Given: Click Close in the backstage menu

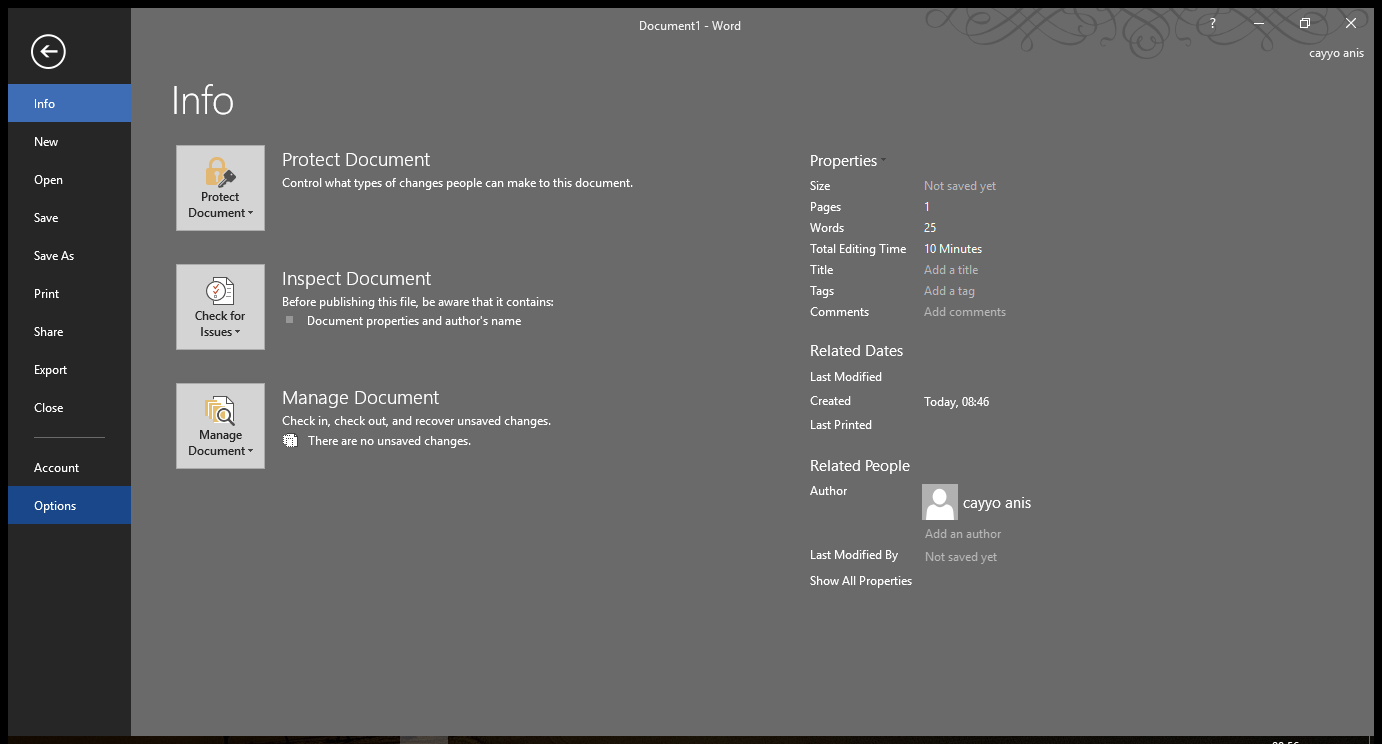Looking at the screenshot, I should [x=69, y=408].
